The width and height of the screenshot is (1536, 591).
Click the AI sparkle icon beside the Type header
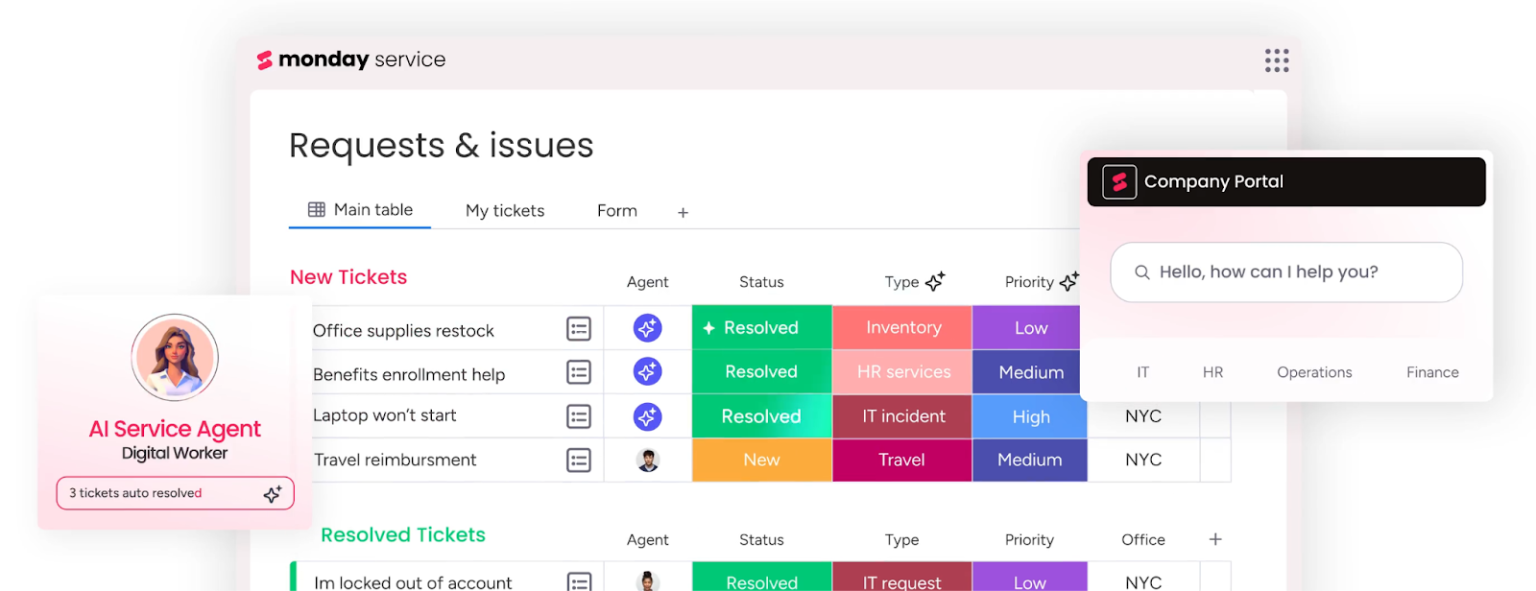click(x=934, y=281)
